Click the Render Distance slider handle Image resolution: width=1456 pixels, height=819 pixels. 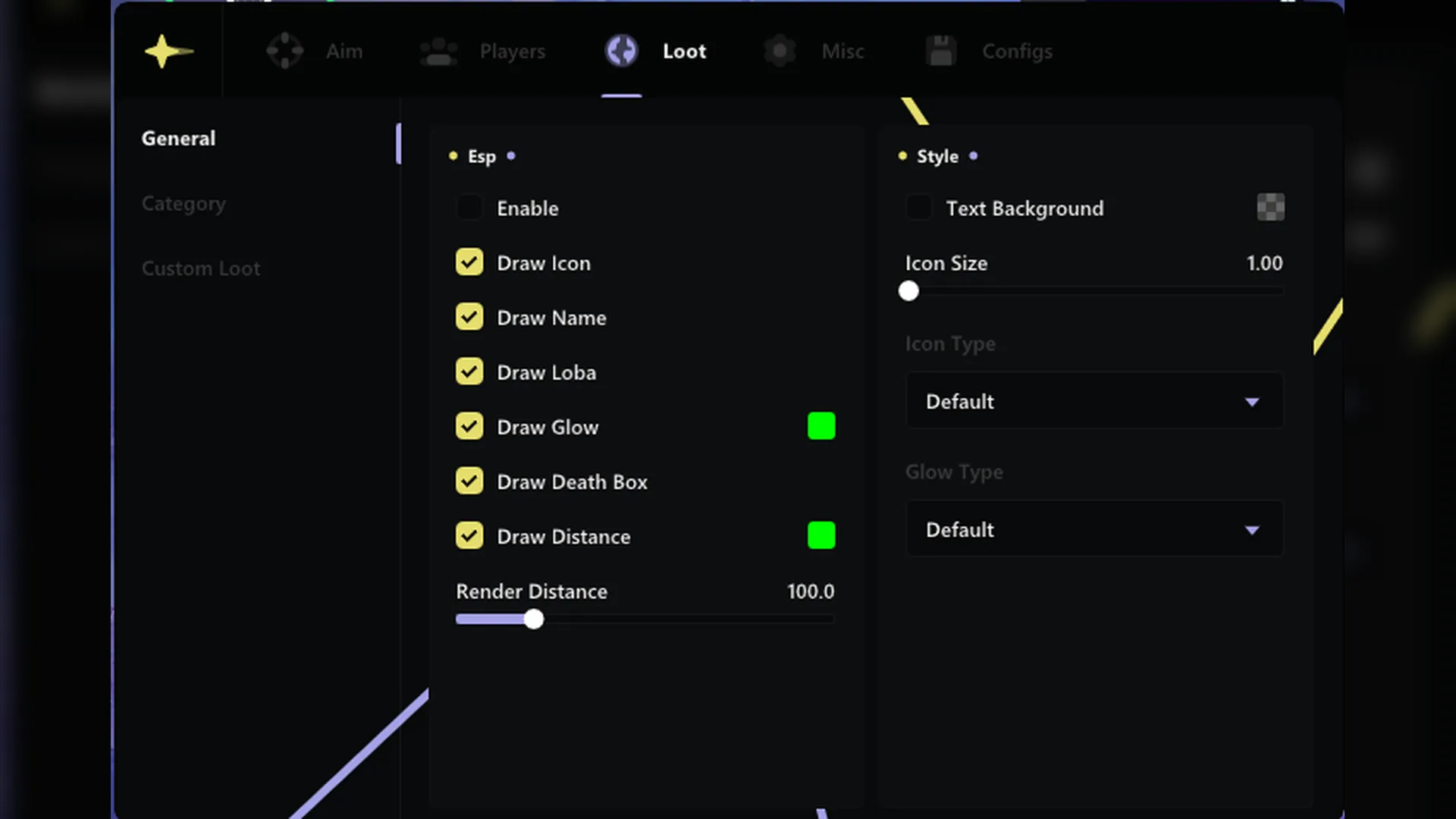coord(534,620)
